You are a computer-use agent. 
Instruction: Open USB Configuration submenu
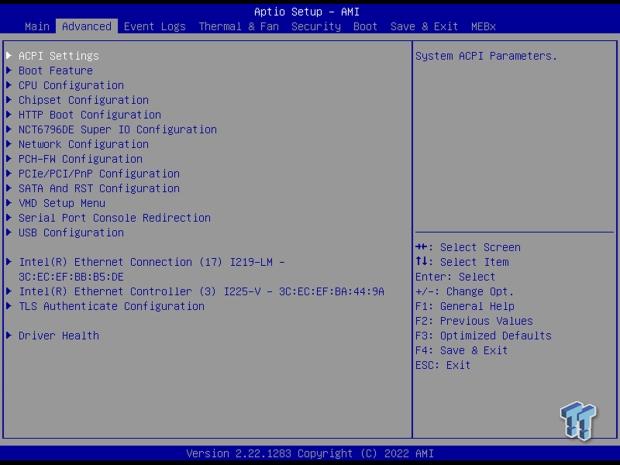pyautogui.click(x=71, y=232)
